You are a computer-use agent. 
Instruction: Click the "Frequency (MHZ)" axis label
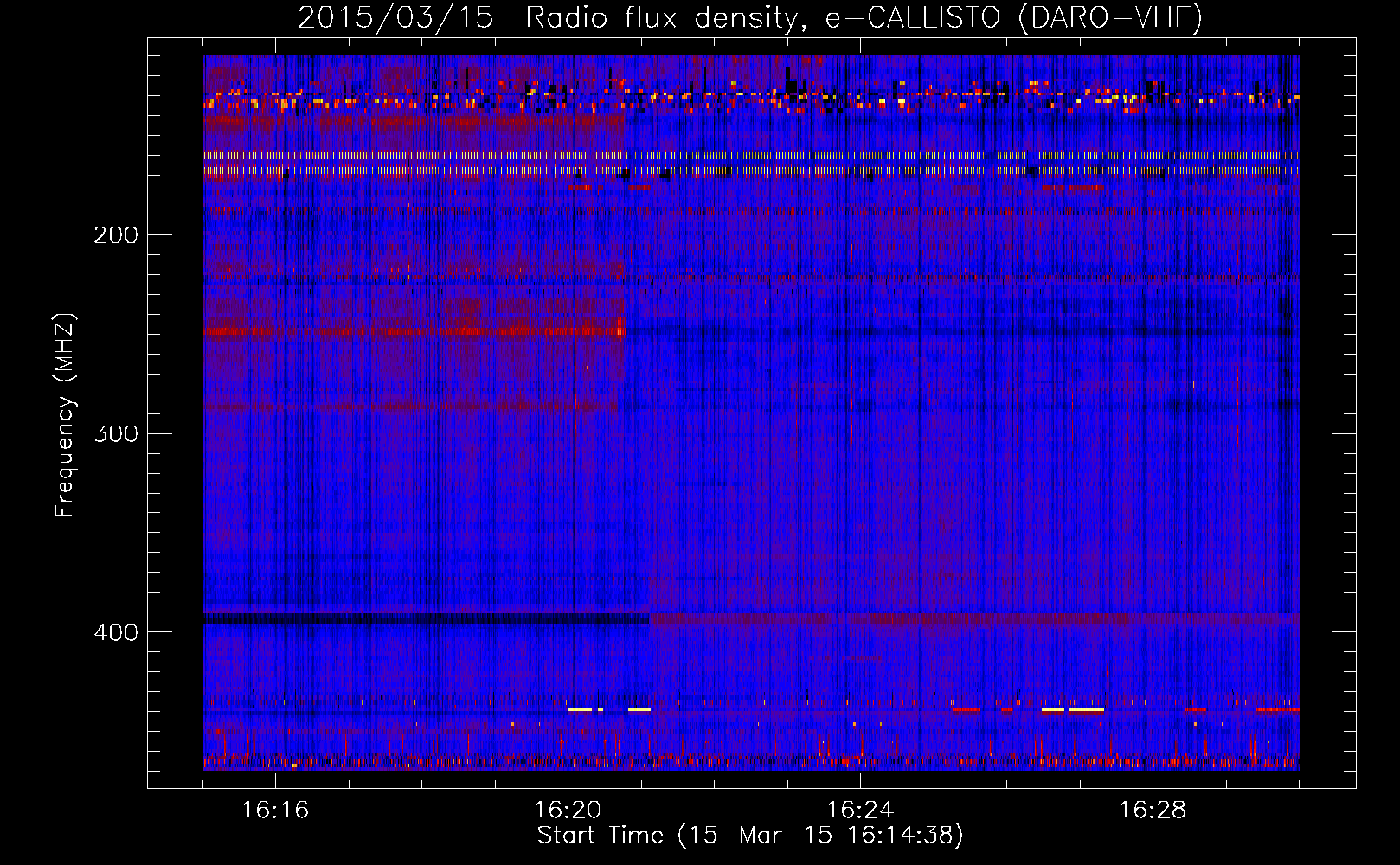point(65,414)
